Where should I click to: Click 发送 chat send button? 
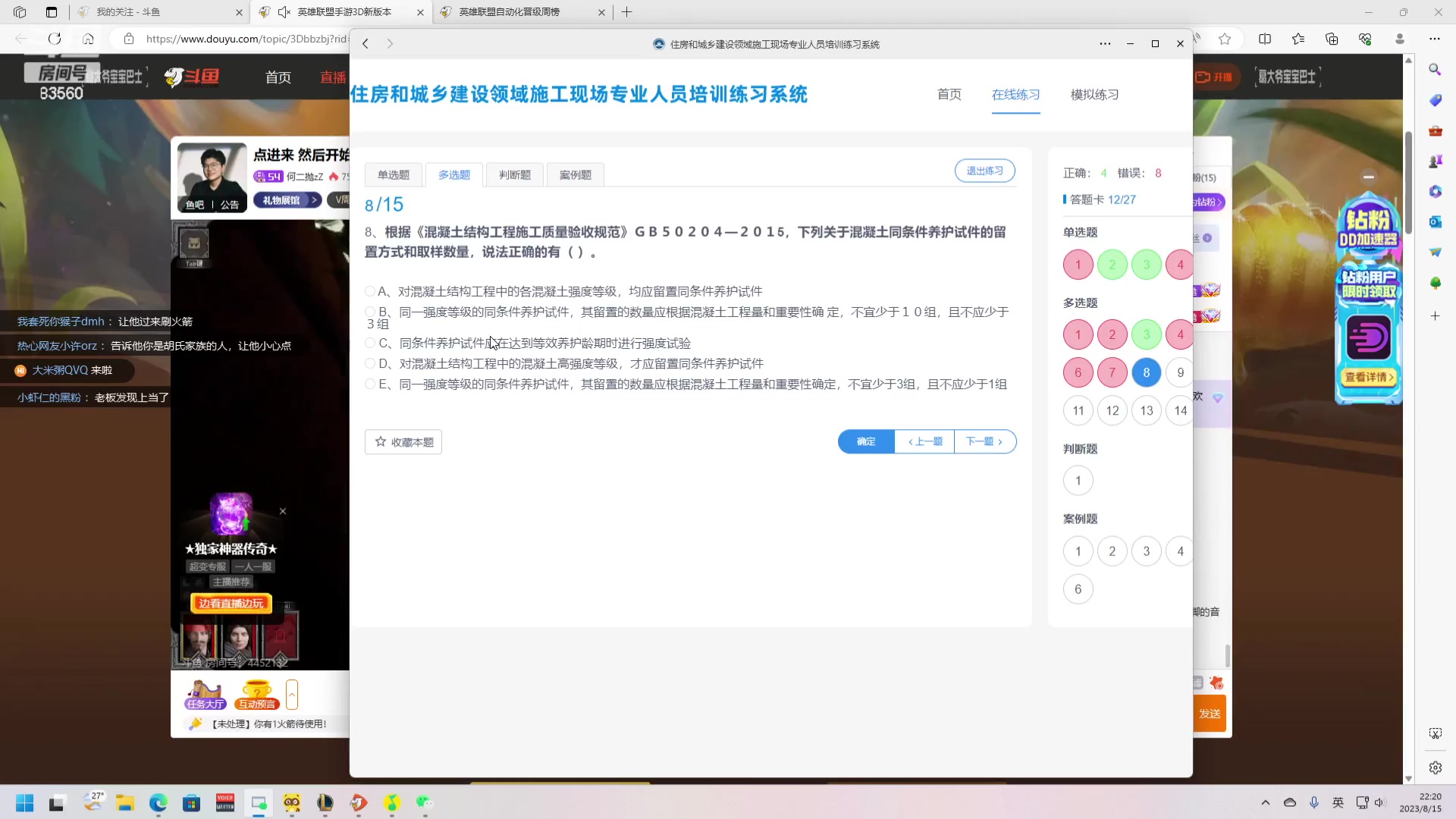[x=1210, y=714]
